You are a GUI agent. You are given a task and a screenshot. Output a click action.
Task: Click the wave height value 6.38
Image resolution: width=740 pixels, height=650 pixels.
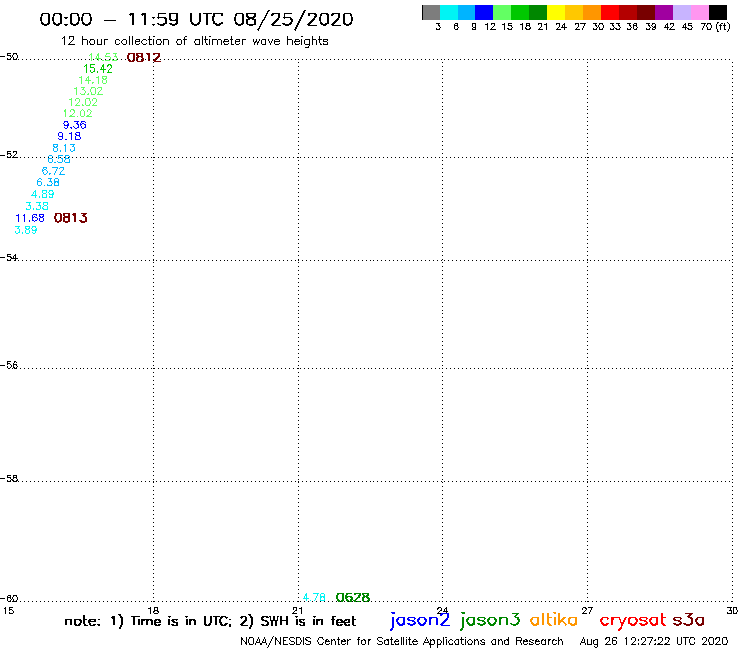pyautogui.click(x=48, y=182)
